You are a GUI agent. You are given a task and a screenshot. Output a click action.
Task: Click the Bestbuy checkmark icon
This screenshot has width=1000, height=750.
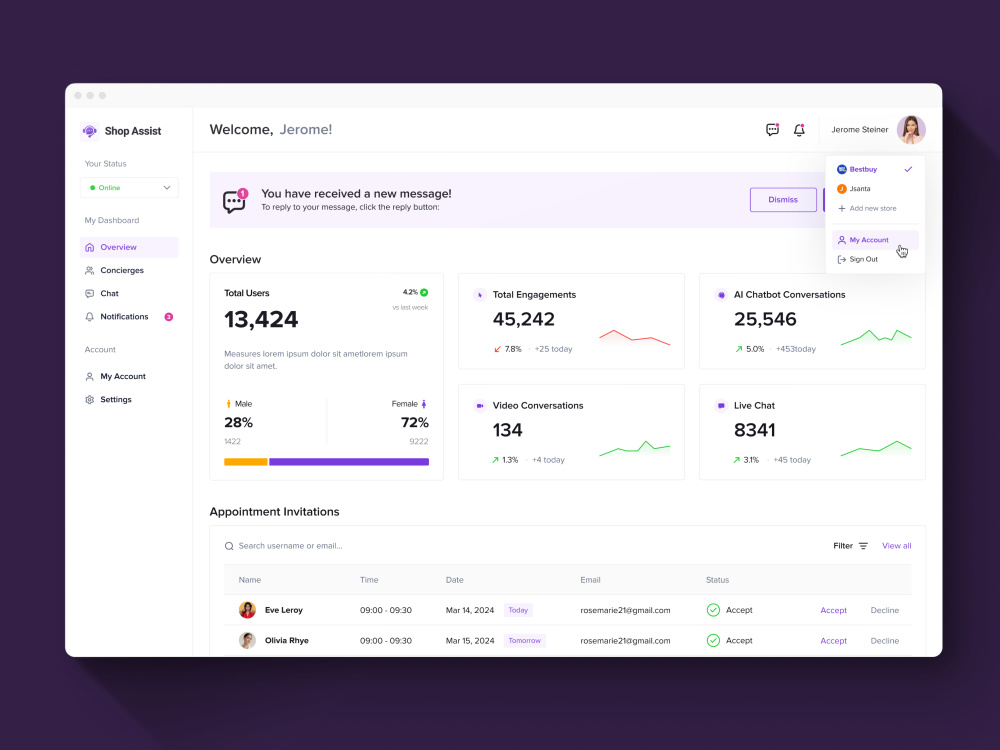tap(908, 169)
